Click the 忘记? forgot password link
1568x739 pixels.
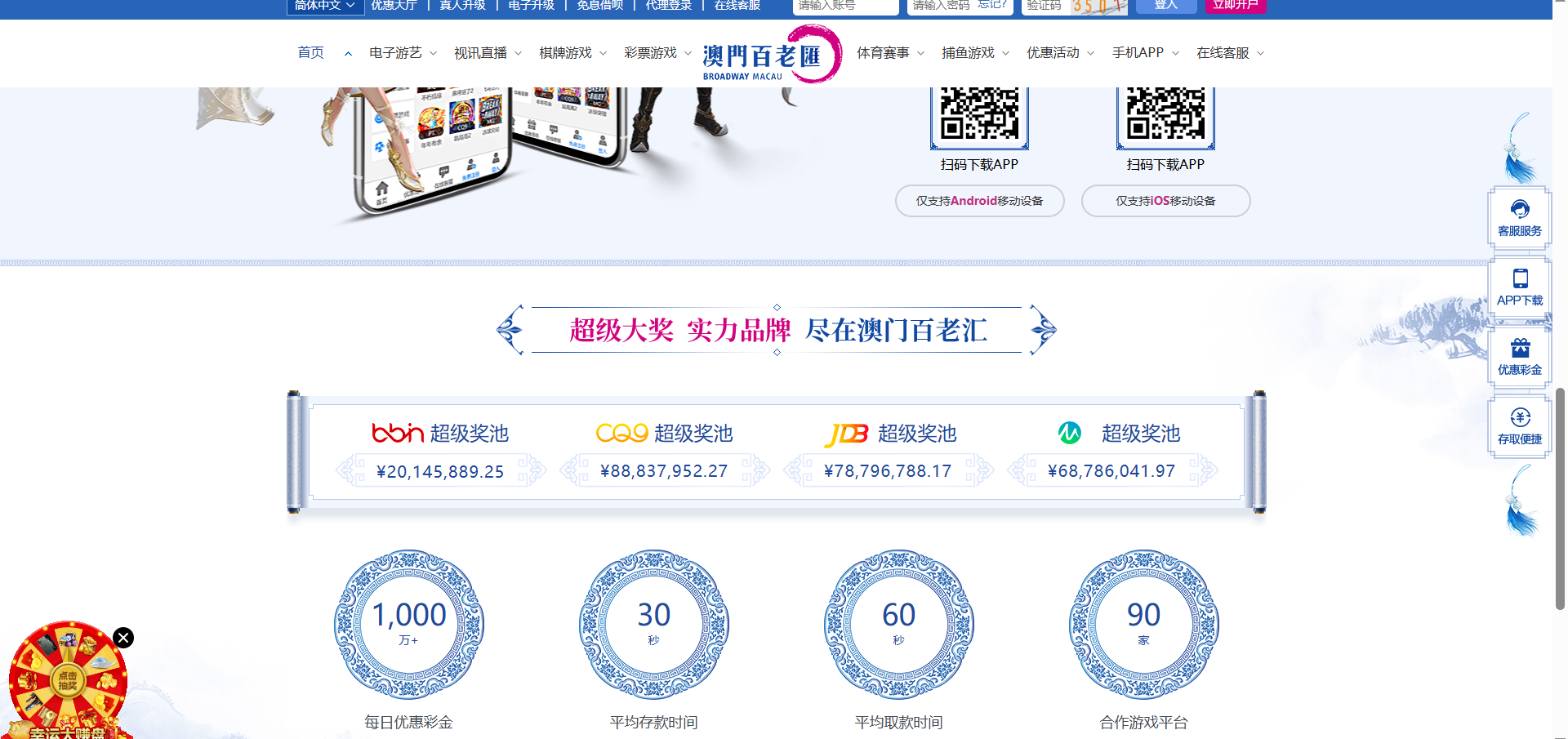tap(992, 5)
